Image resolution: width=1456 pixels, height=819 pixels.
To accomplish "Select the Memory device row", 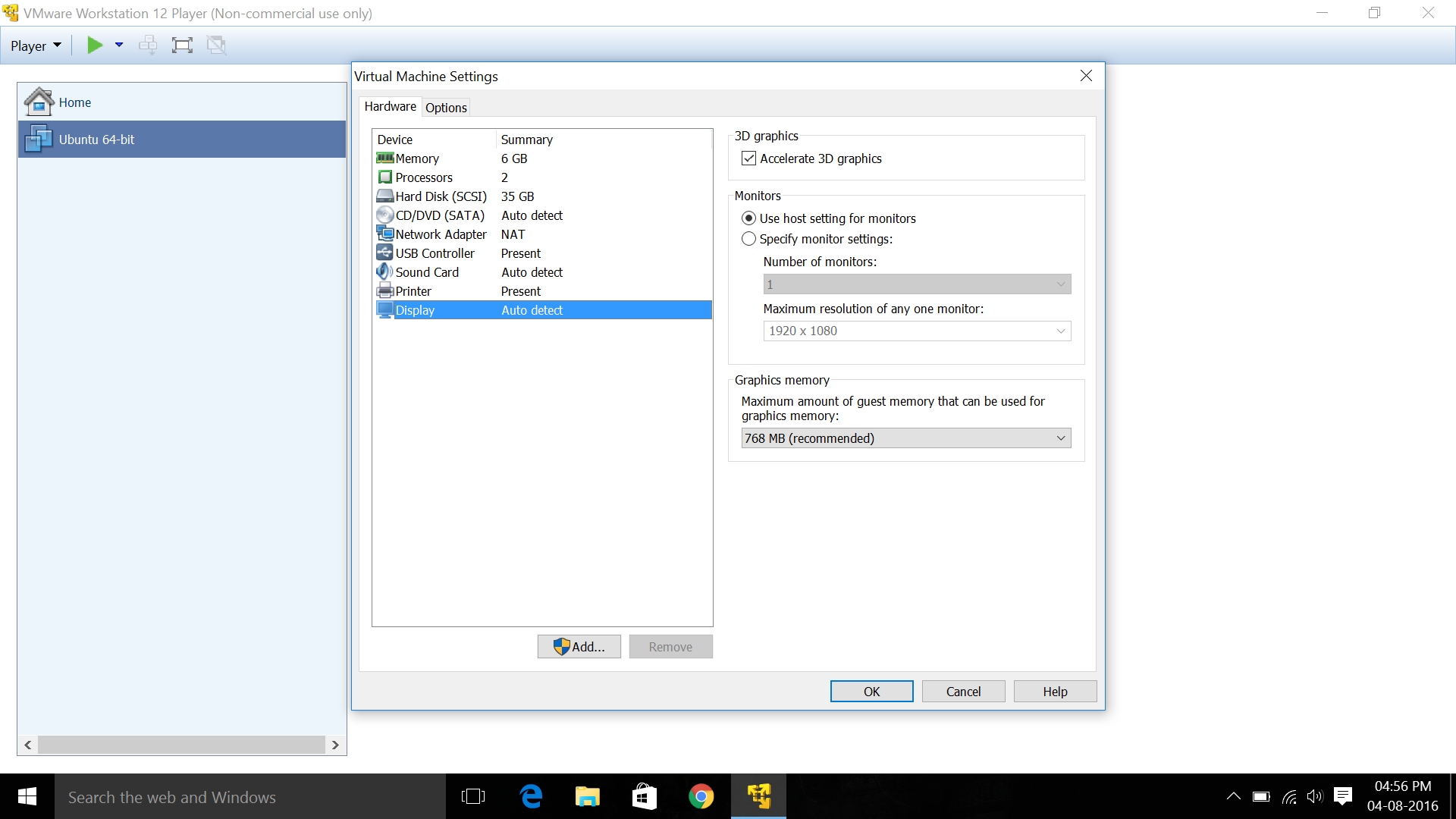I will (x=417, y=158).
